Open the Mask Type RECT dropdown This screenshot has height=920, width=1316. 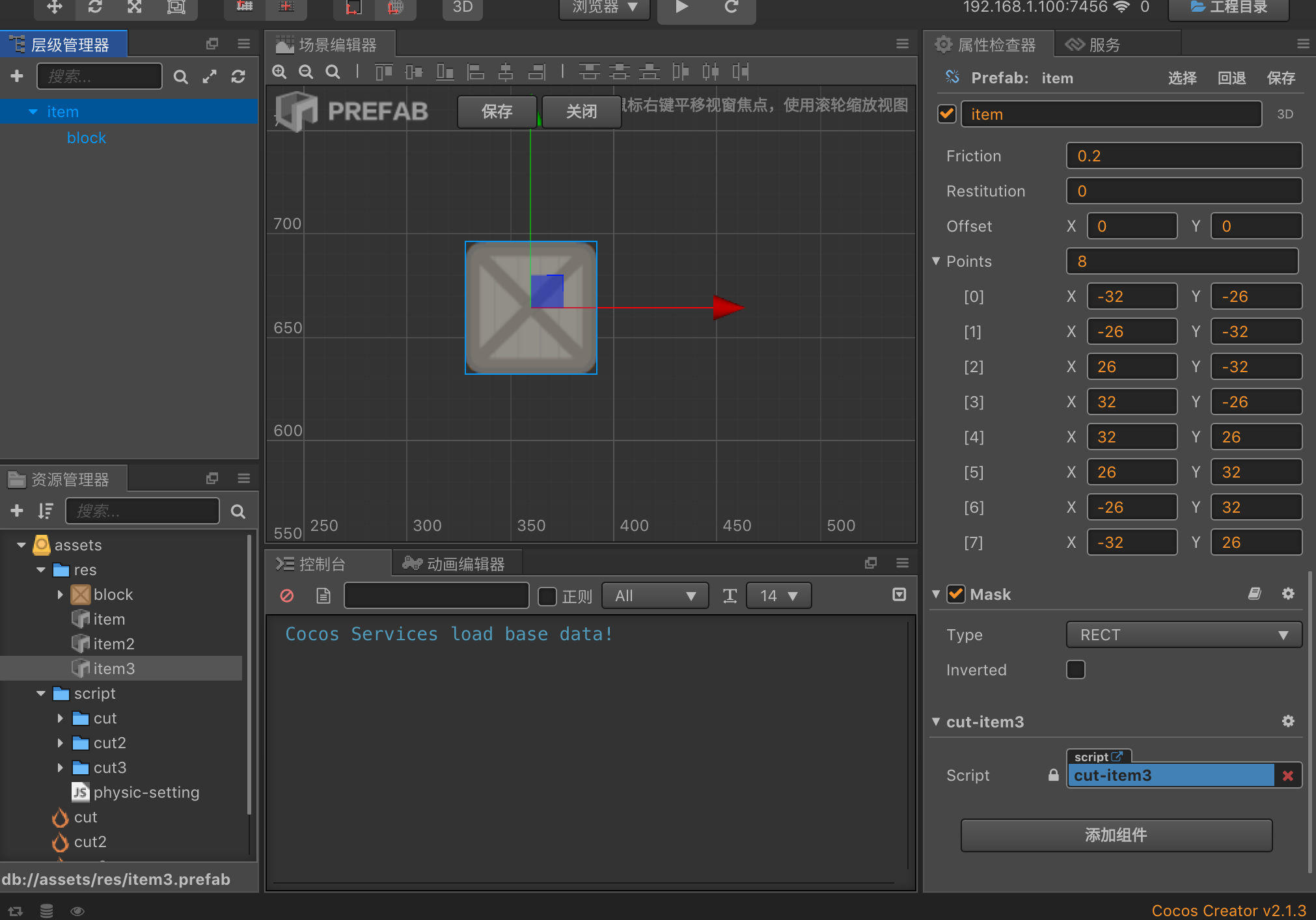tap(1183, 634)
